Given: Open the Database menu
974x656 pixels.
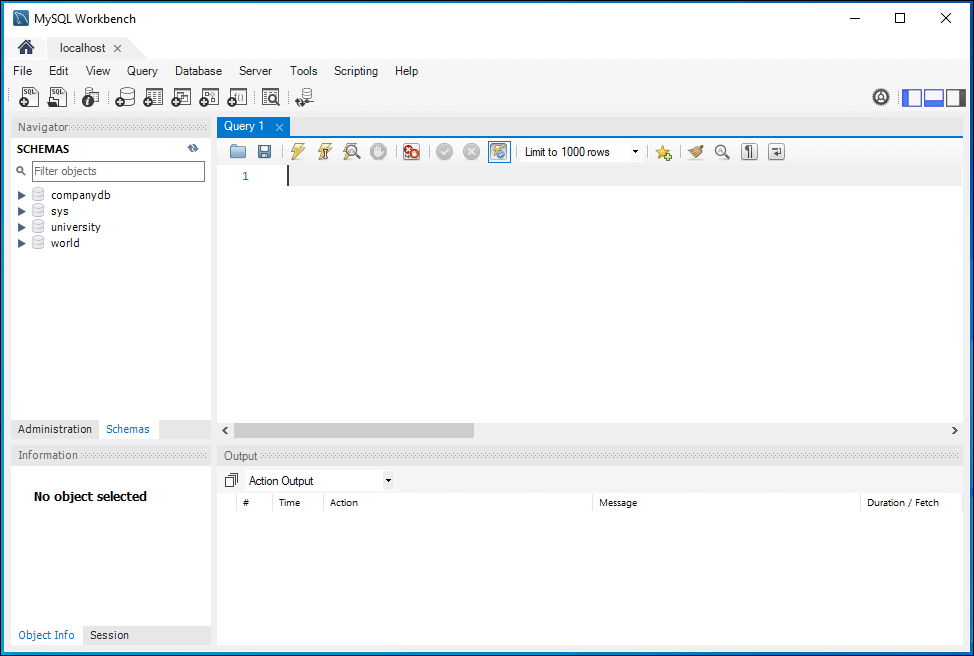Looking at the screenshot, I should (198, 71).
